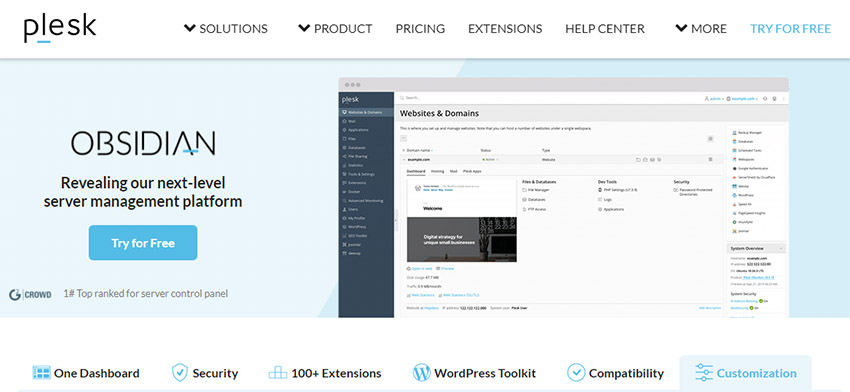The width and height of the screenshot is (850, 392).
Task: Click the TRY FOR FREE header link
Action: (x=790, y=29)
